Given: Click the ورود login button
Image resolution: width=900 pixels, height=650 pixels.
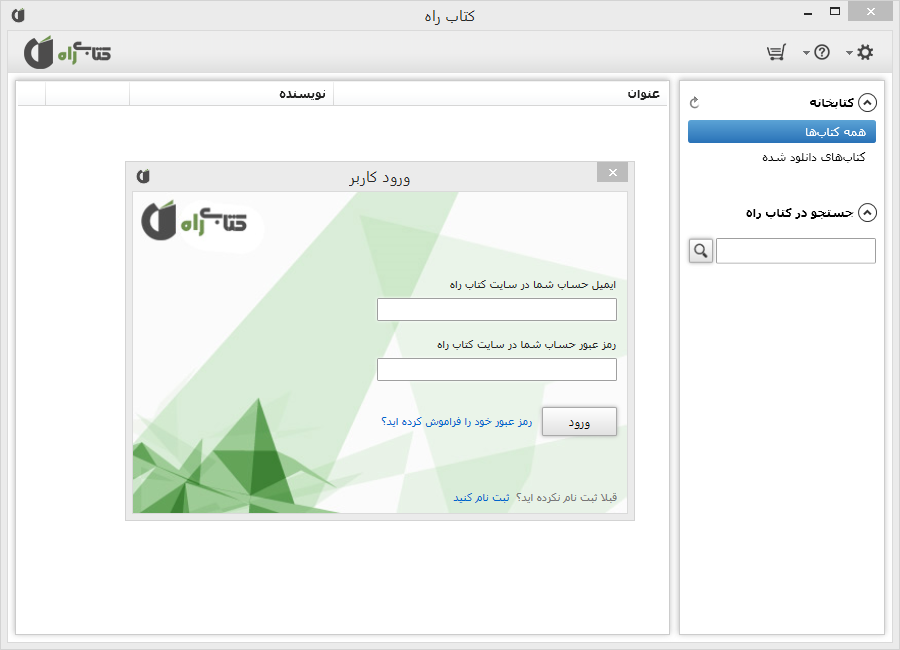Looking at the screenshot, I should click(x=579, y=422).
